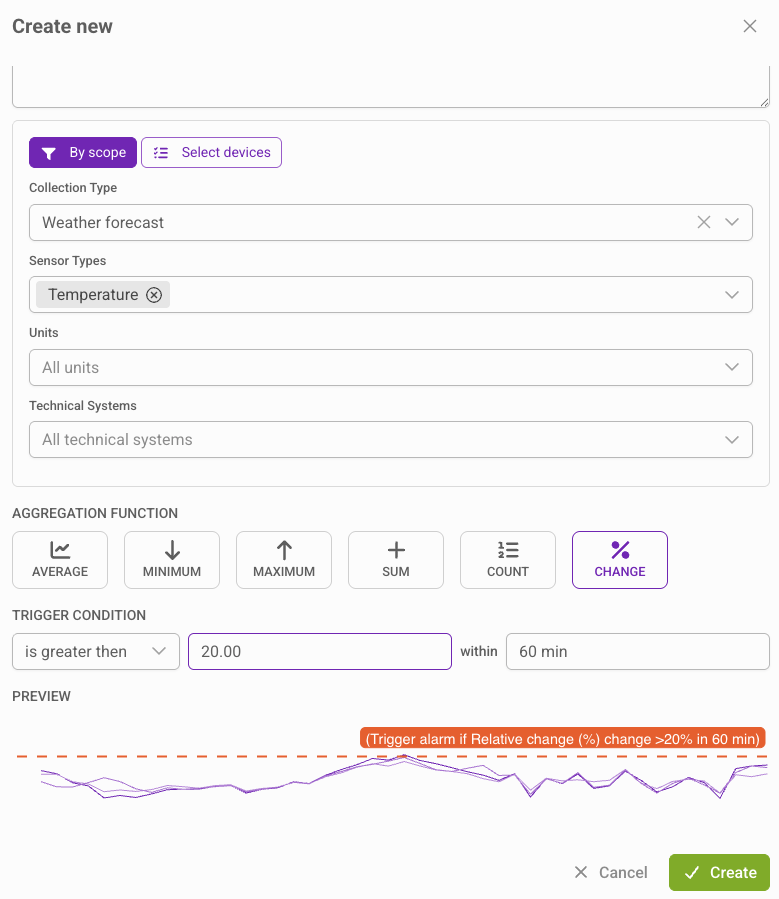Clear the Weather forecast collection type
This screenshot has height=899, width=779.
tap(703, 222)
